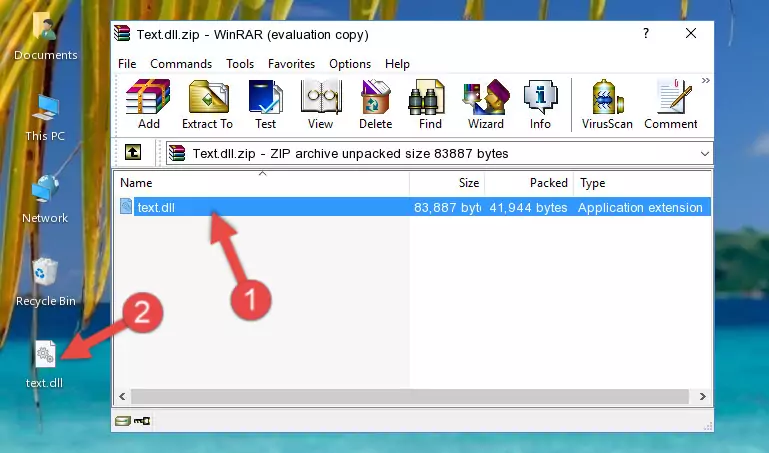Open the Favorites menu

tap(291, 64)
